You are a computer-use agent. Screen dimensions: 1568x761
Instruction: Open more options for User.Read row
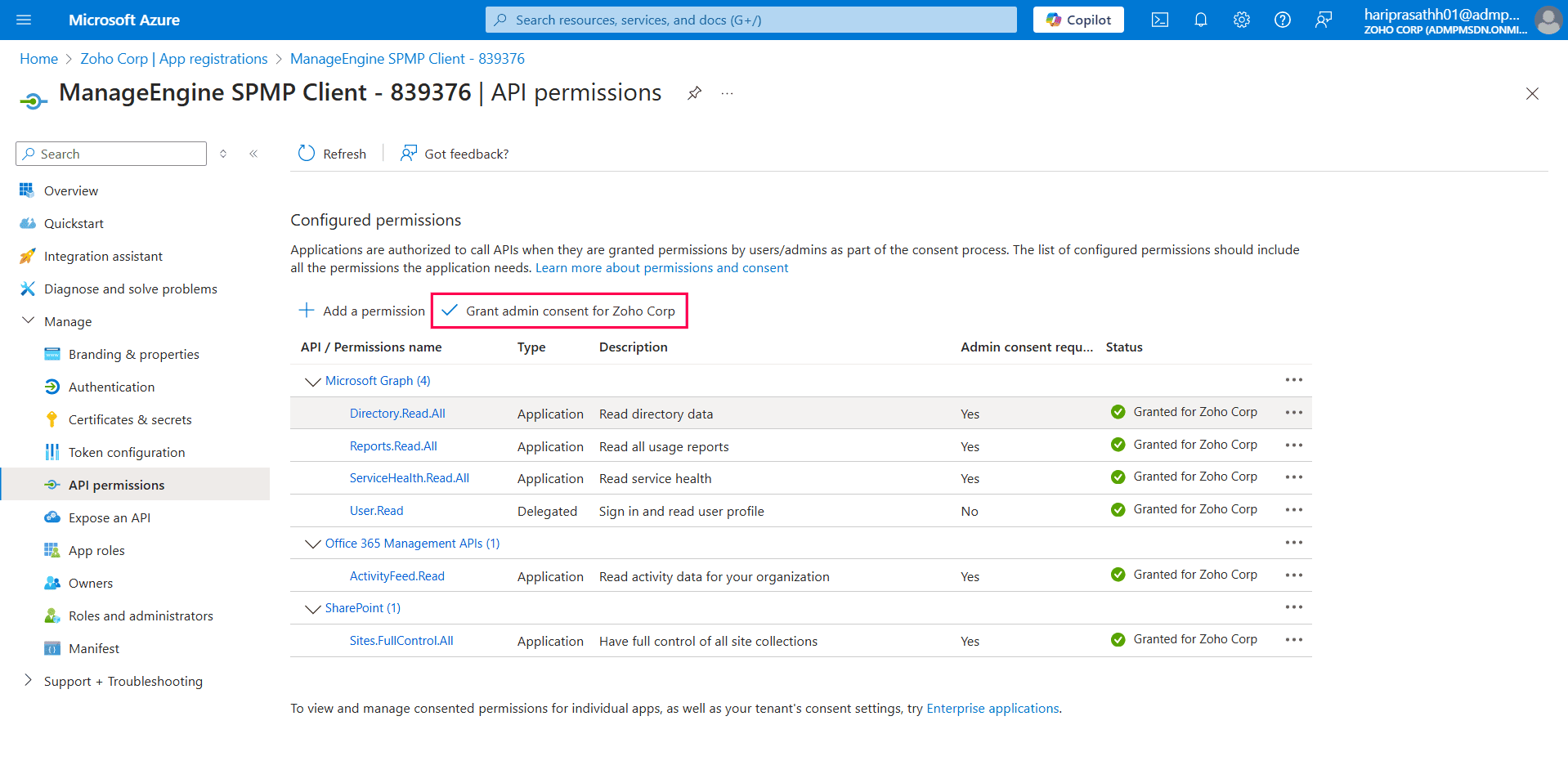coord(1293,510)
